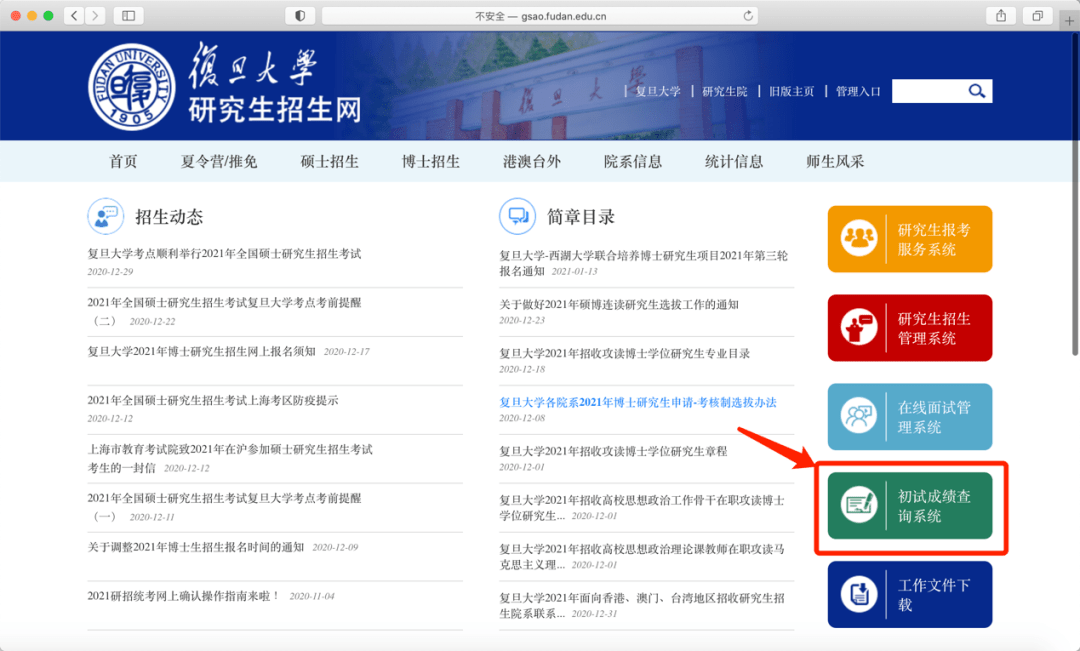Click the Safari forward arrow button
The width and height of the screenshot is (1080, 651).
click(x=95, y=15)
